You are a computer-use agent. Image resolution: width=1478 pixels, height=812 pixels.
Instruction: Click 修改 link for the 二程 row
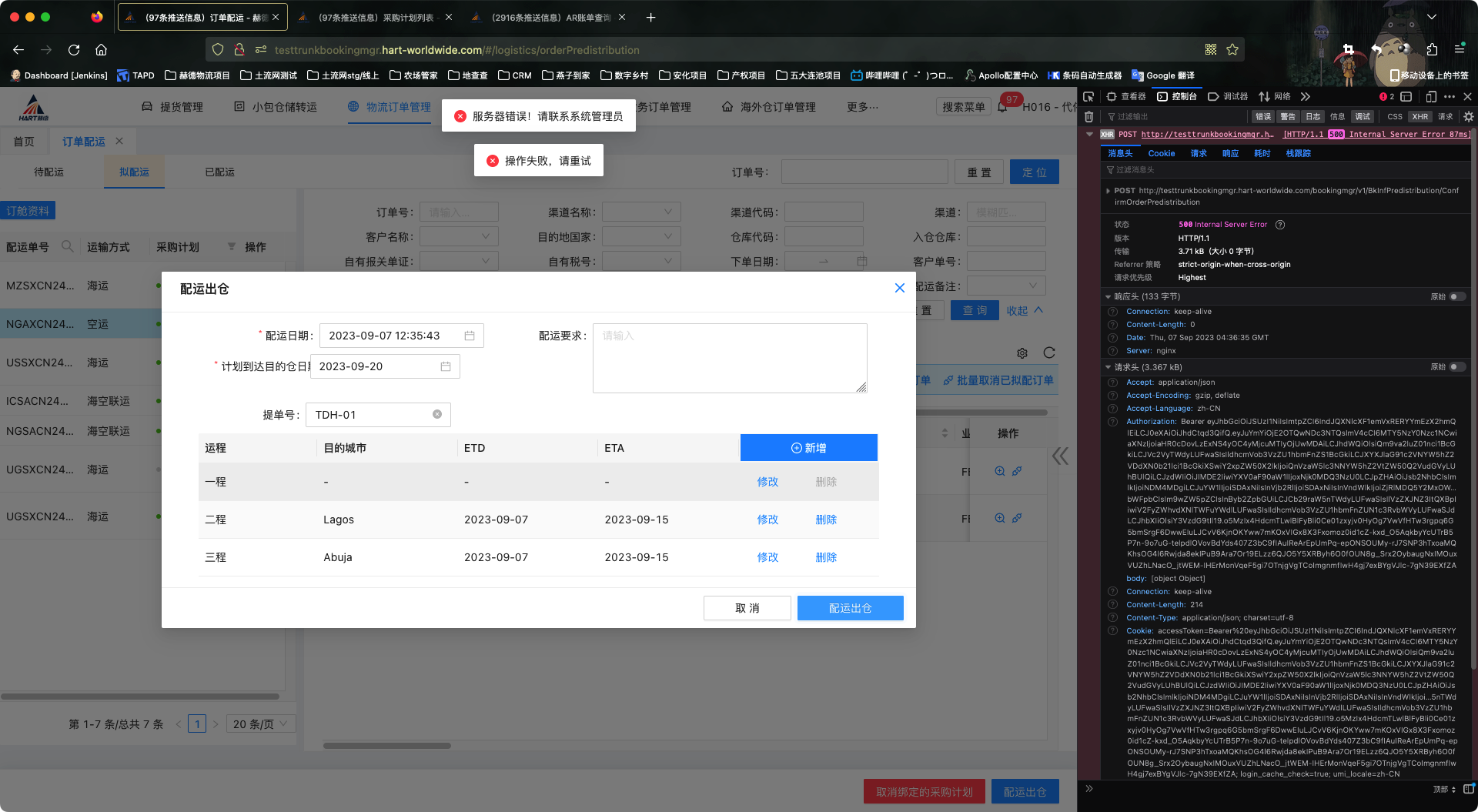pos(767,520)
